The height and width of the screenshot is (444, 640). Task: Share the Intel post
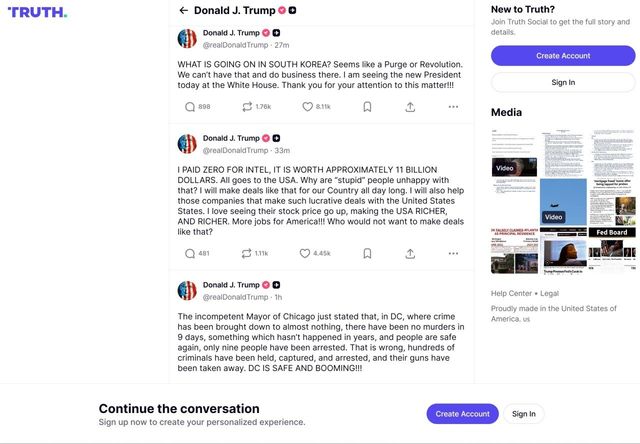click(x=410, y=253)
